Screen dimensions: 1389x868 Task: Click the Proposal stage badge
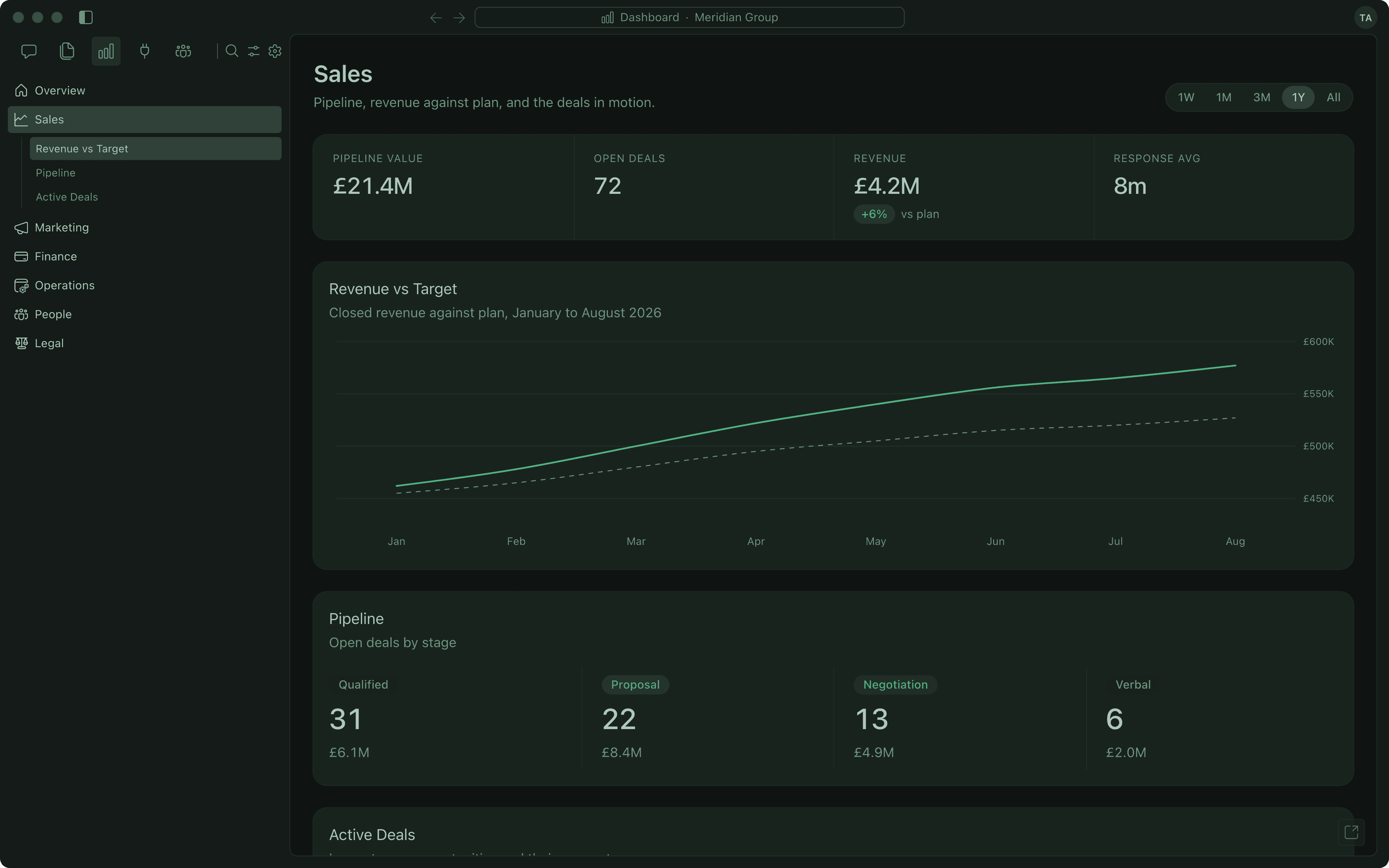click(x=636, y=685)
